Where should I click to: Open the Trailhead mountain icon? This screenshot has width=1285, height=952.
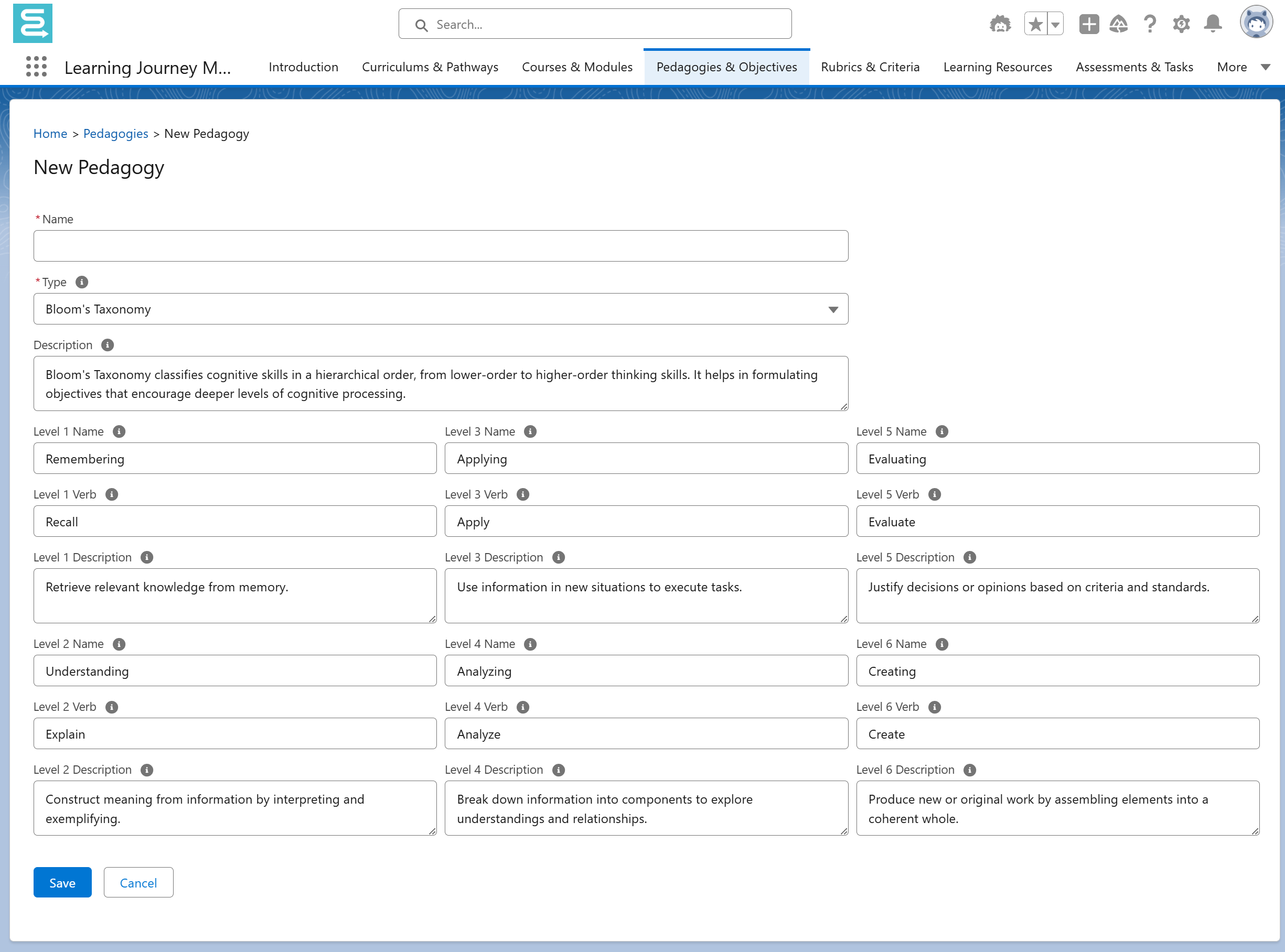(1118, 24)
